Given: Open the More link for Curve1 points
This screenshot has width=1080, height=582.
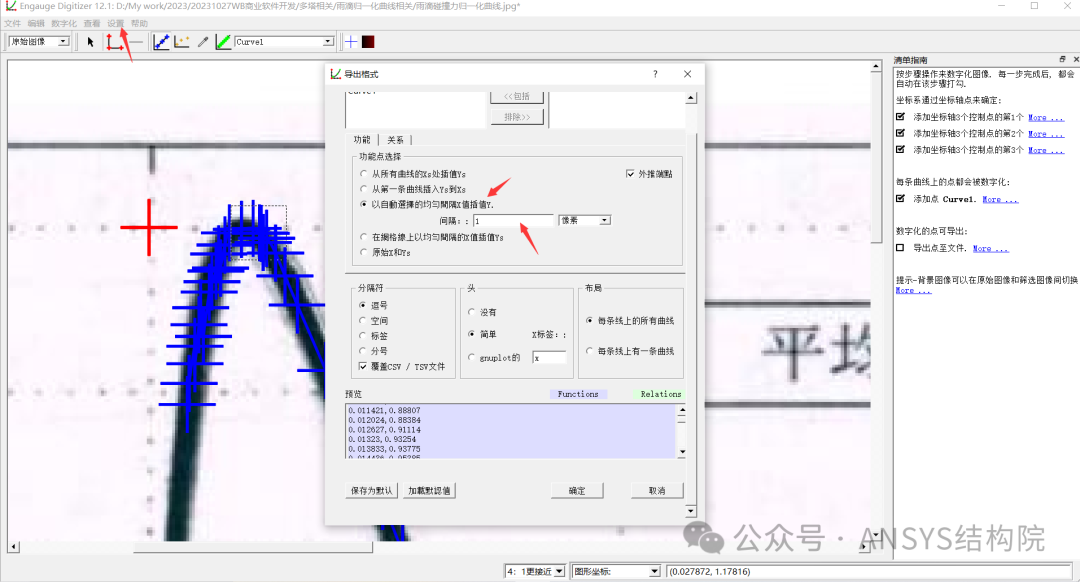Looking at the screenshot, I should click(999, 200).
